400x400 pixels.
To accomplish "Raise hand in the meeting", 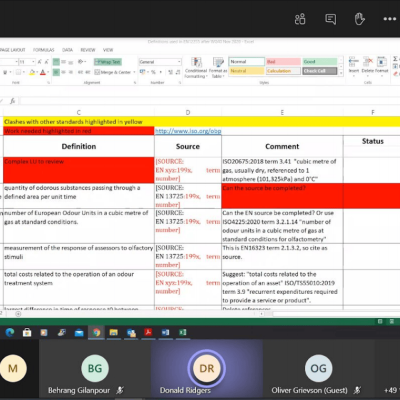I will point(359,19).
